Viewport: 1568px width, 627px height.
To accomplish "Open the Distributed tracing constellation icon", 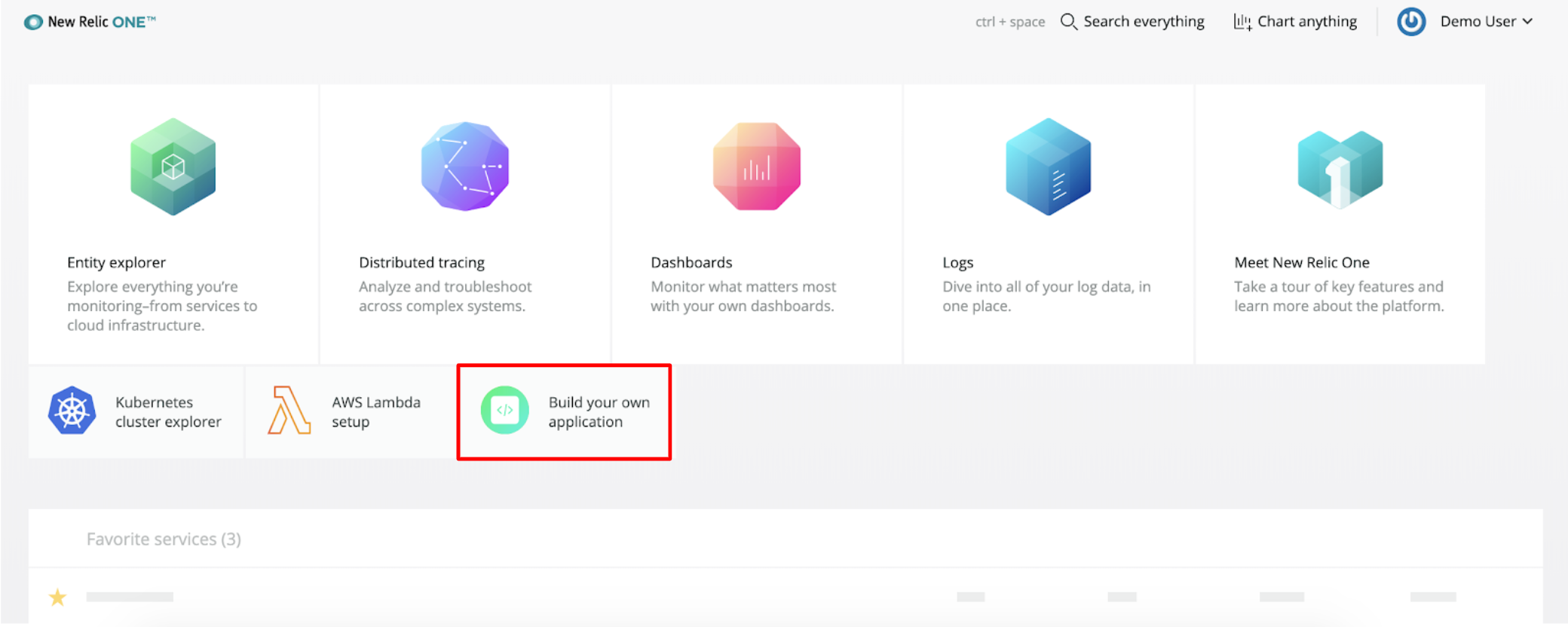I will pos(465,167).
